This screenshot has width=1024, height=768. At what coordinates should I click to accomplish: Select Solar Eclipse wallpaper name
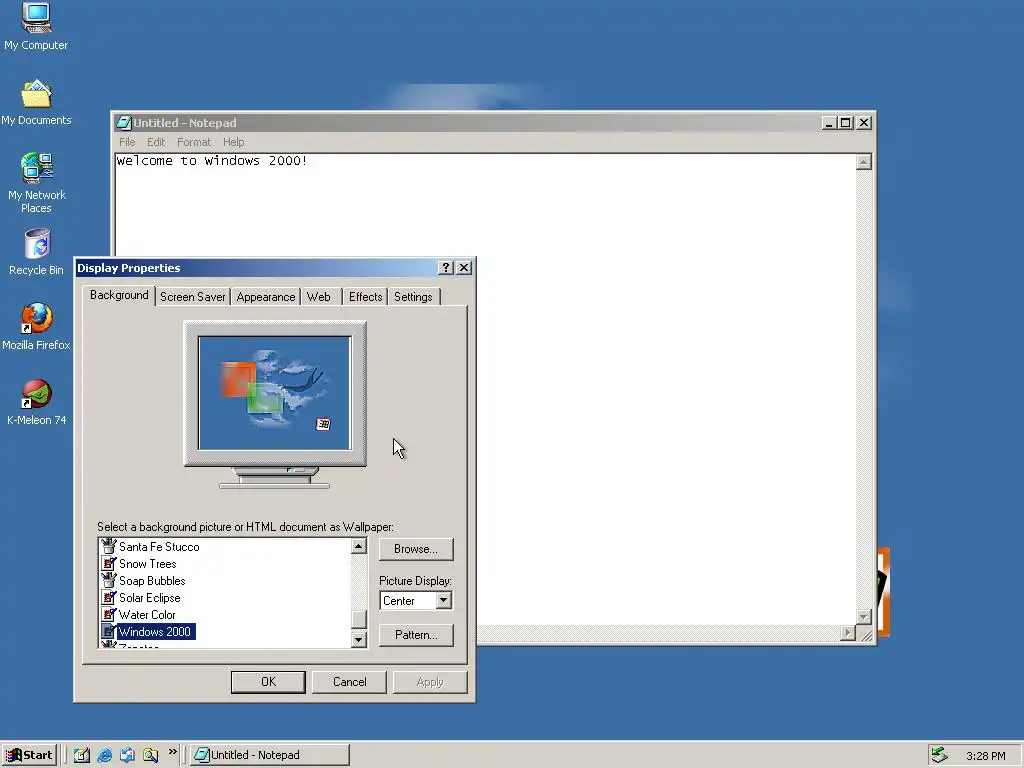click(x=150, y=598)
